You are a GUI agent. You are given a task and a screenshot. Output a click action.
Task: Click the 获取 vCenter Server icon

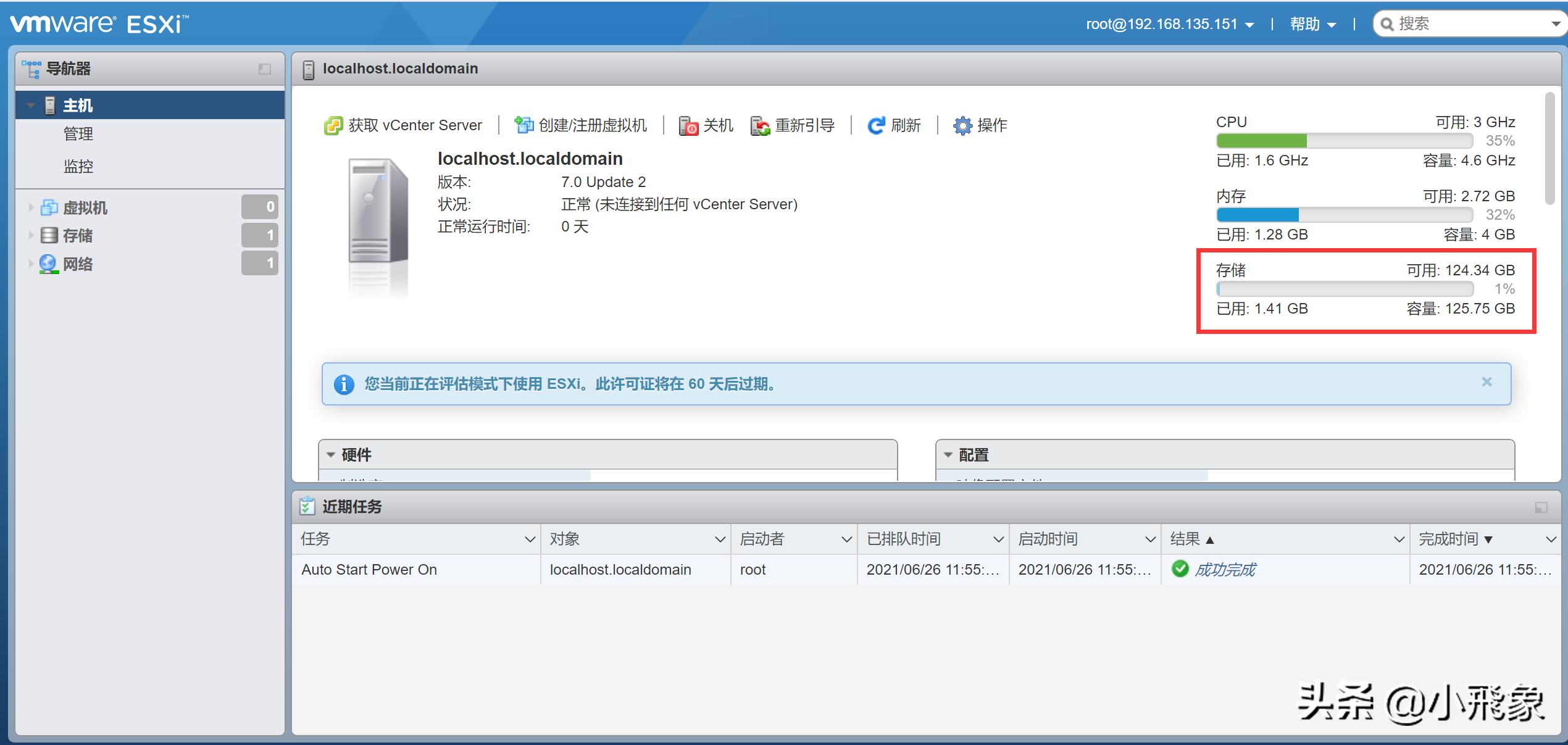[x=333, y=125]
